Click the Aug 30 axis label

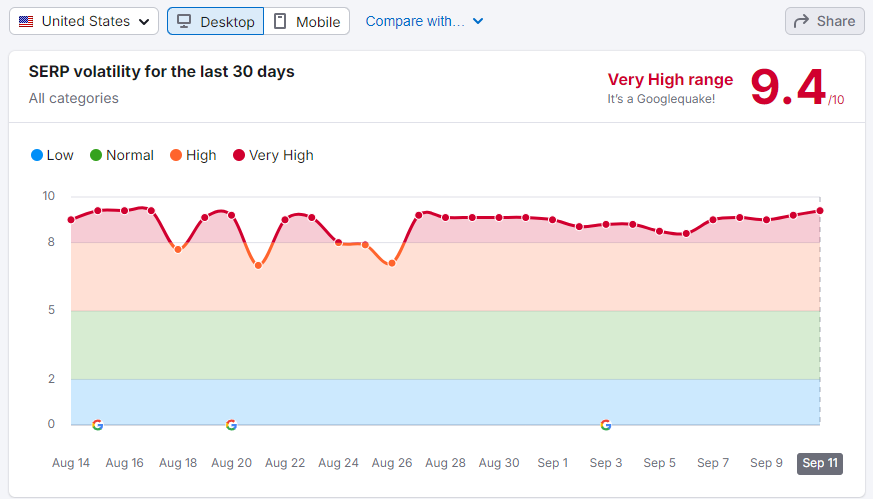[499, 463]
